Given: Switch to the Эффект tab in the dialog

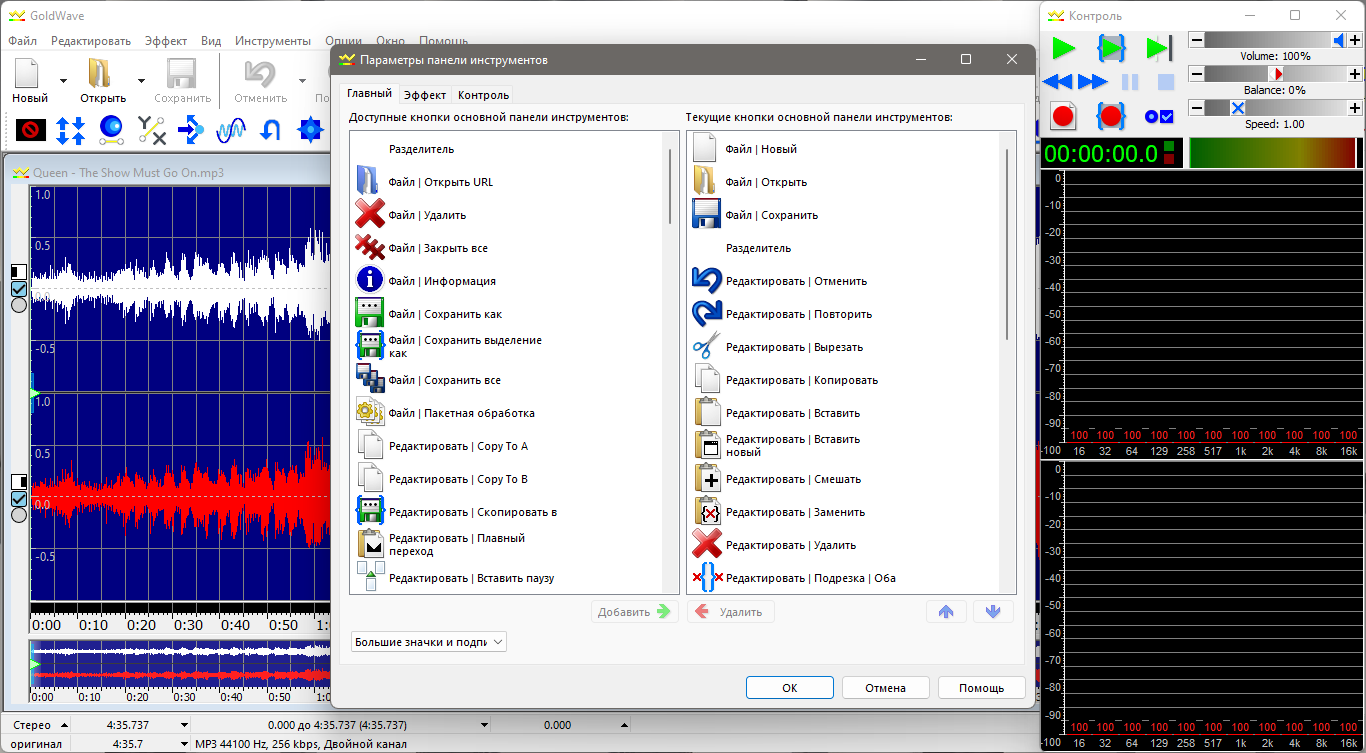Looking at the screenshot, I should tap(425, 95).
